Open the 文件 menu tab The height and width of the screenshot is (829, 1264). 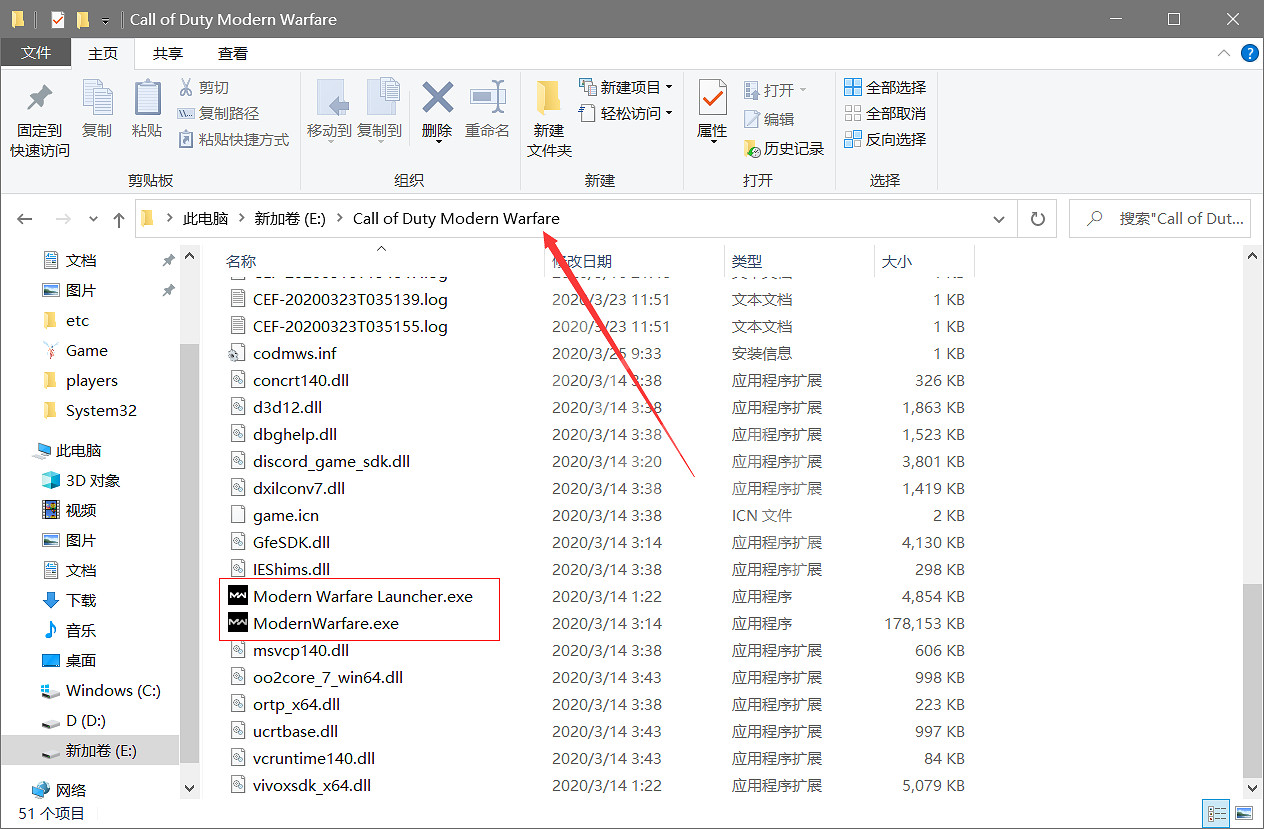tap(36, 53)
